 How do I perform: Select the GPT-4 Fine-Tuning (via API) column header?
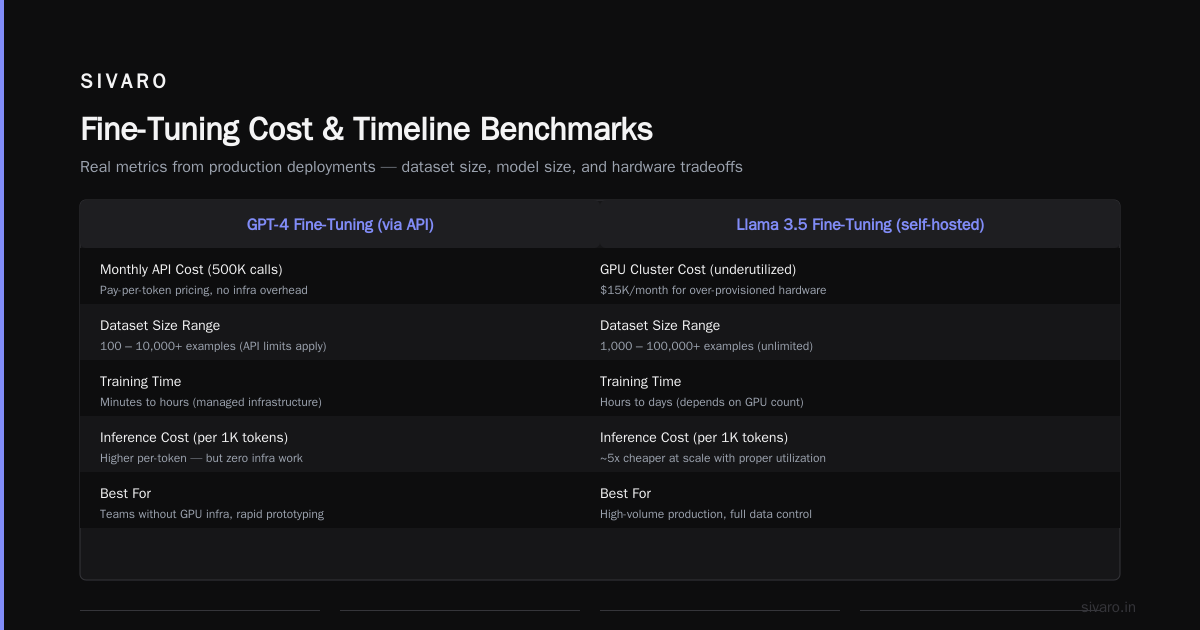tap(340, 225)
